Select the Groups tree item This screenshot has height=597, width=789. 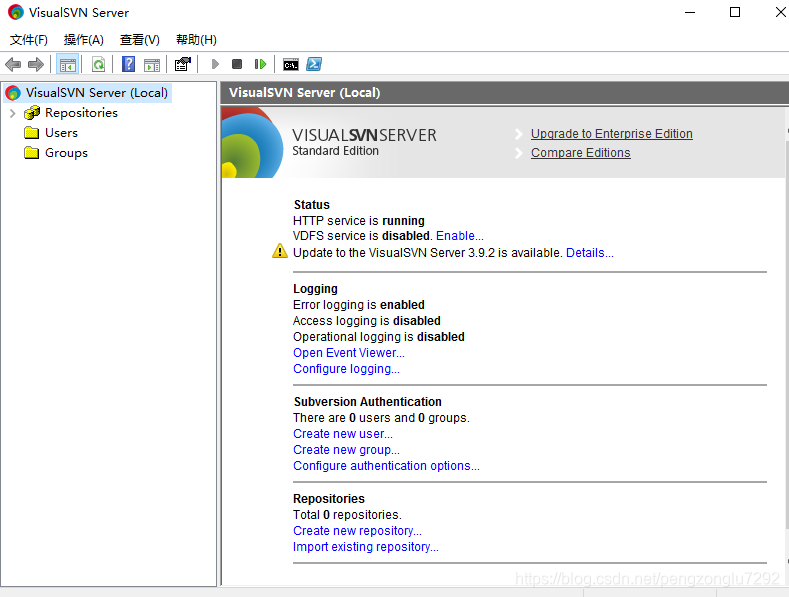coord(66,153)
